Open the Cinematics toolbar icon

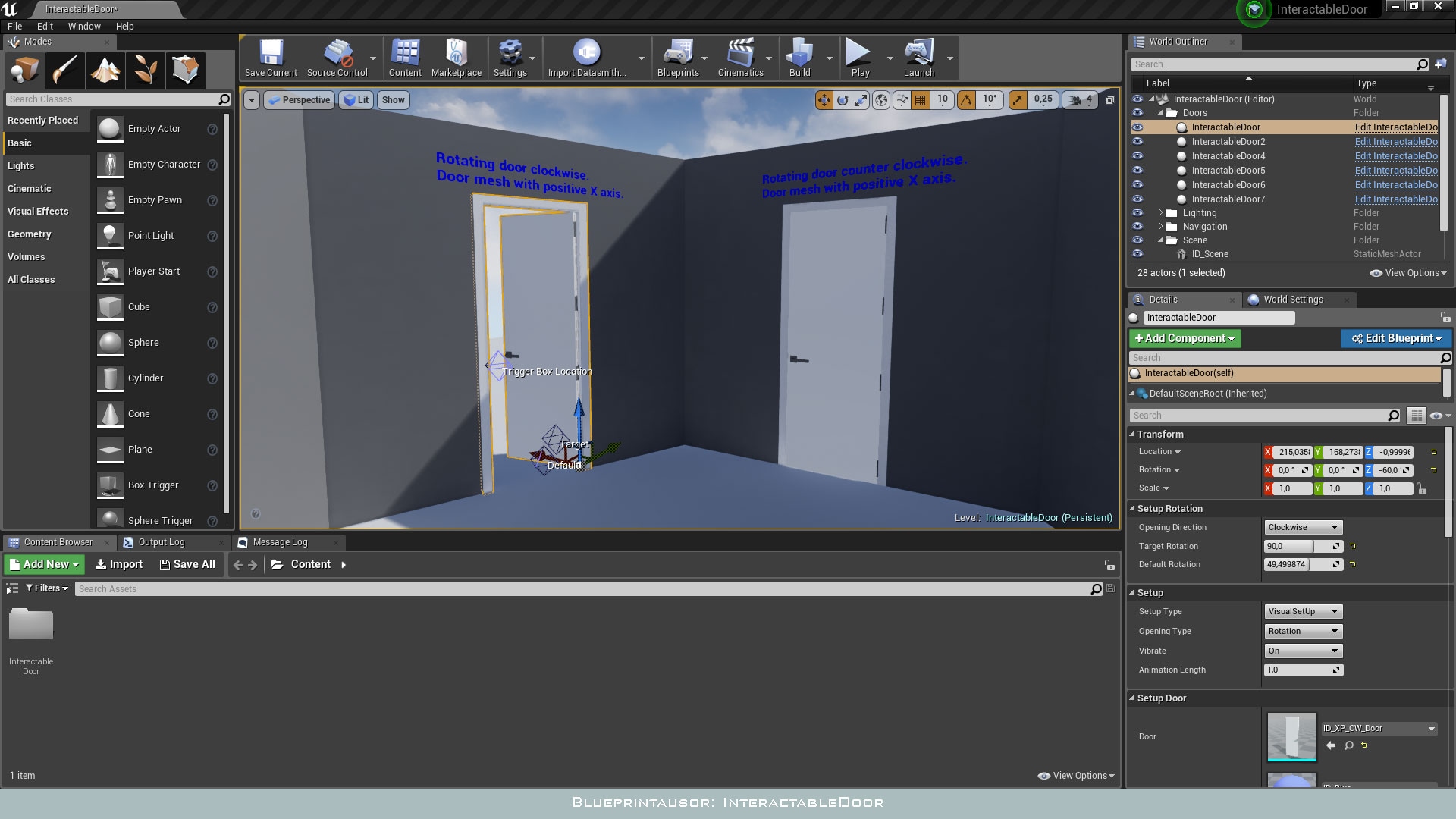[742, 57]
